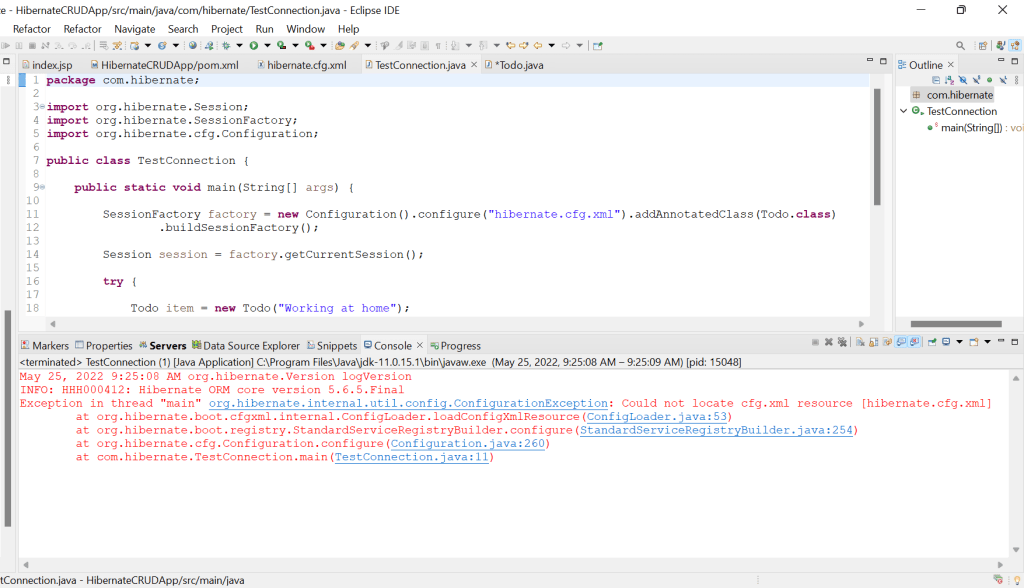Open the Configuration.java:260 stack trace link

[468, 444]
